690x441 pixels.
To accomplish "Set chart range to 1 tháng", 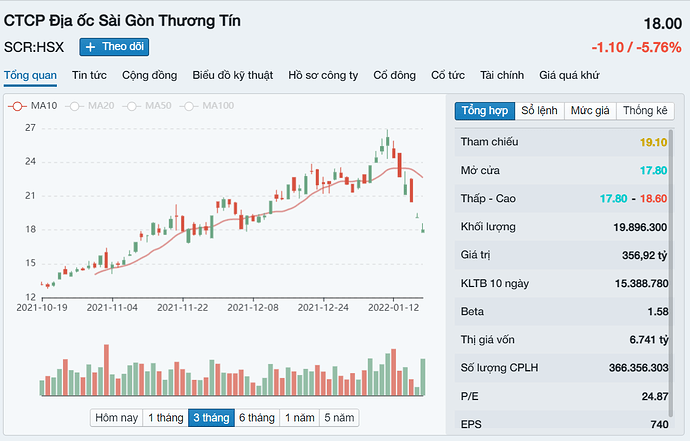I will 164,418.
